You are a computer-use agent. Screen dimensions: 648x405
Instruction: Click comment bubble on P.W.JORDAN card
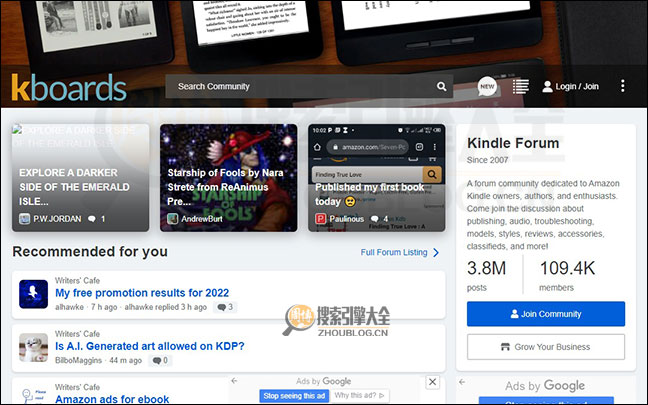click(x=92, y=219)
